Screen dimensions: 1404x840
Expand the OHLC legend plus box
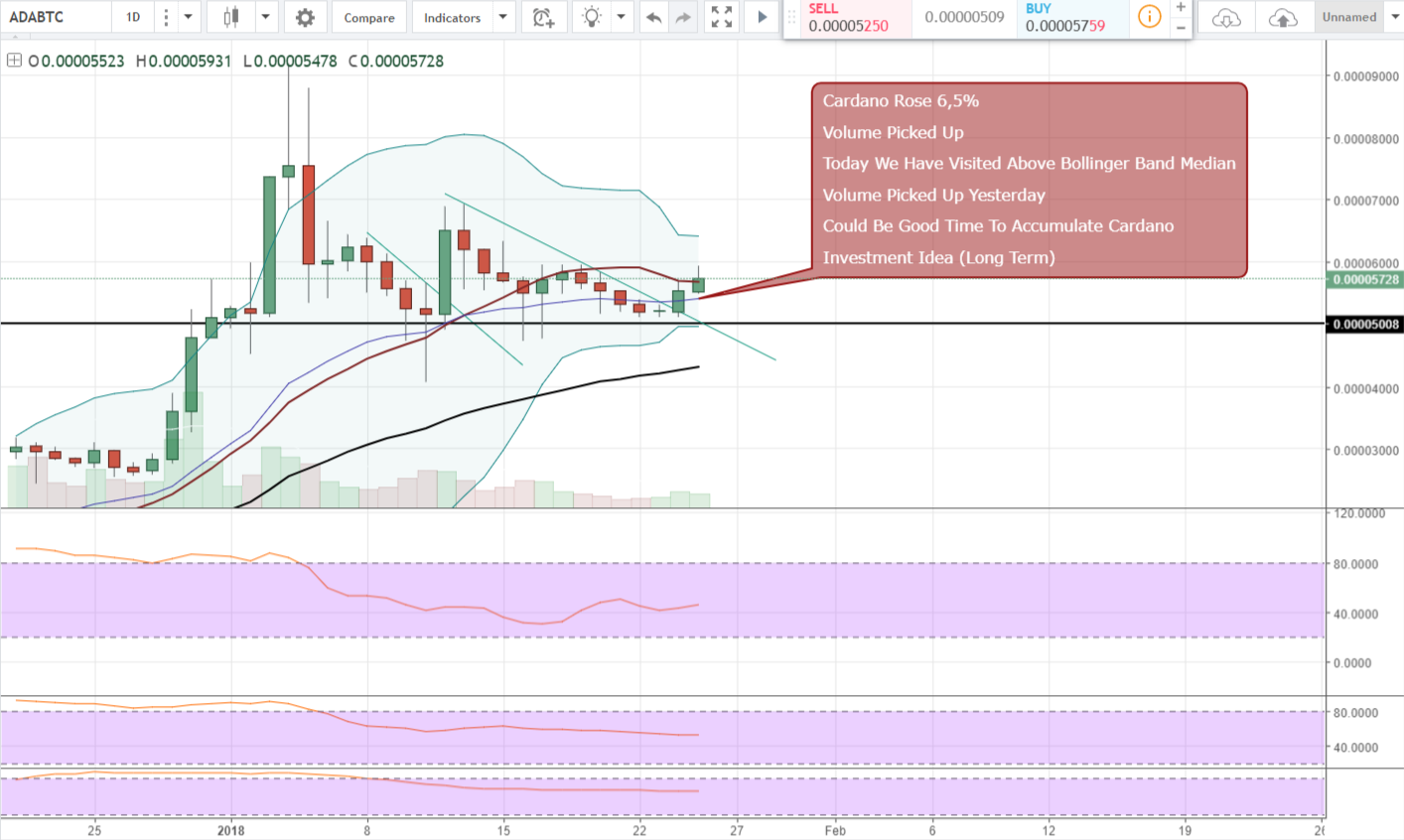(x=14, y=61)
